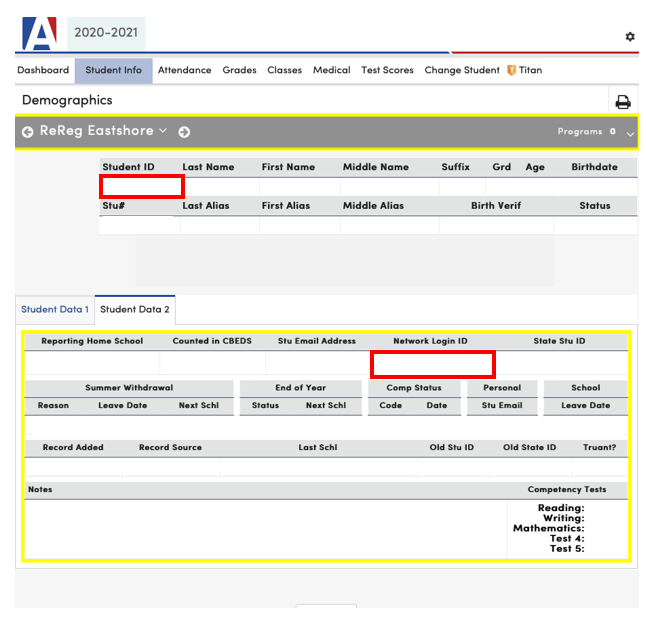
Task: Expand the Programs chevron
Action: click(630, 133)
